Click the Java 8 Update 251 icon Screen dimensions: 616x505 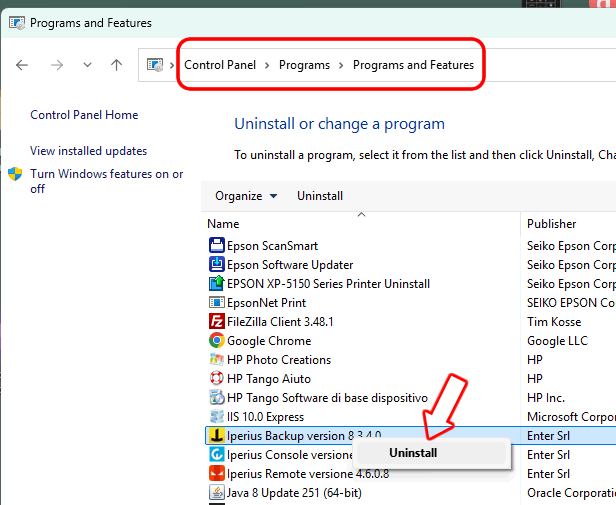[x=216, y=492]
